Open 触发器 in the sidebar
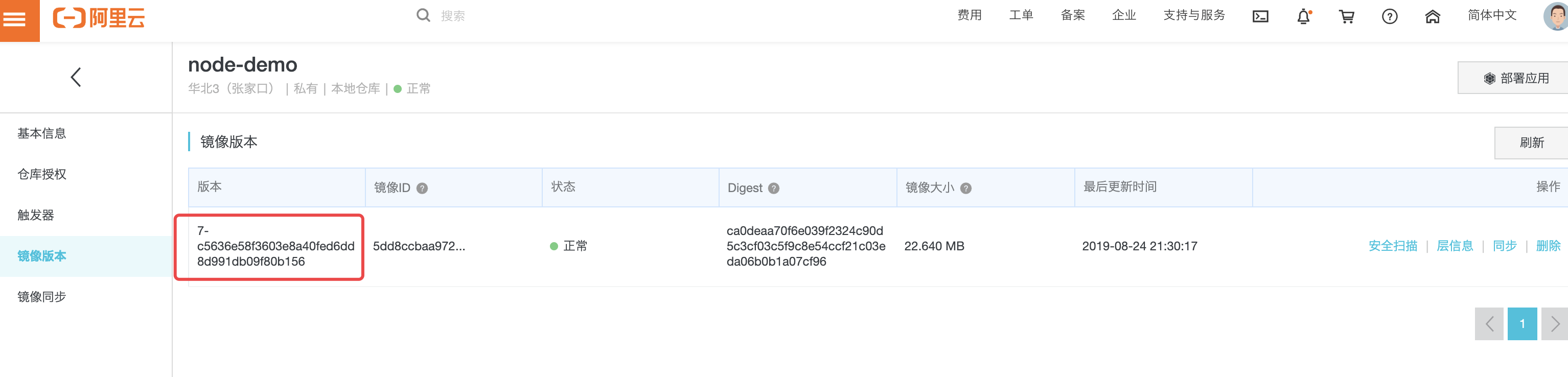The image size is (1568, 377). pyautogui.click(x=35, y=215)
